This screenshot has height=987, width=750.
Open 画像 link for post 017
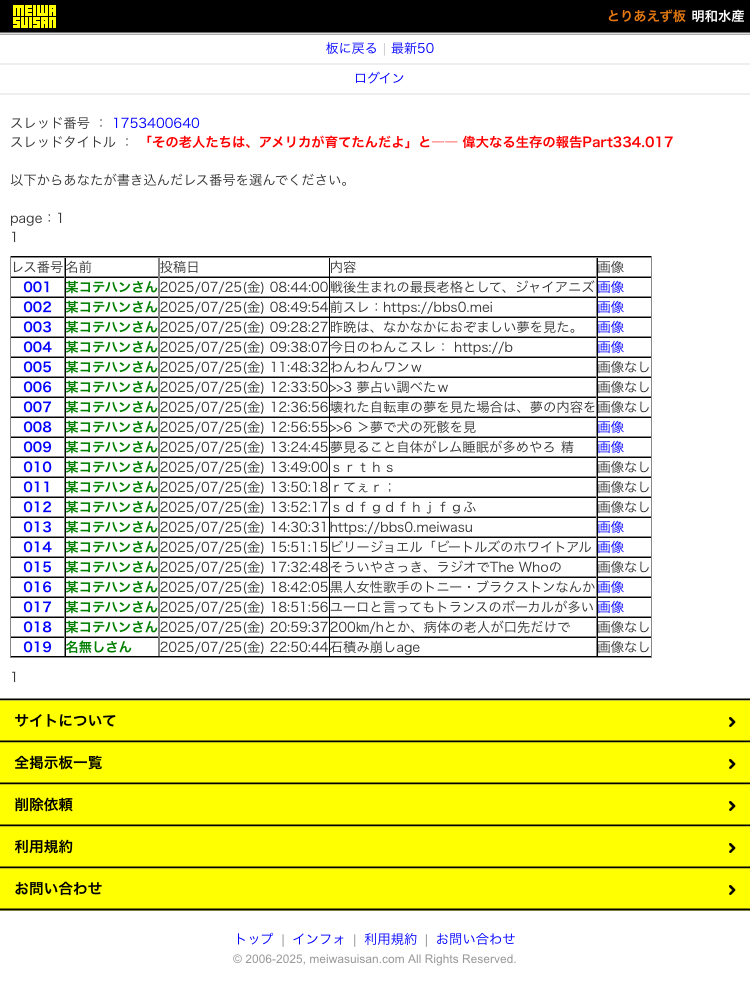(611, 607)
